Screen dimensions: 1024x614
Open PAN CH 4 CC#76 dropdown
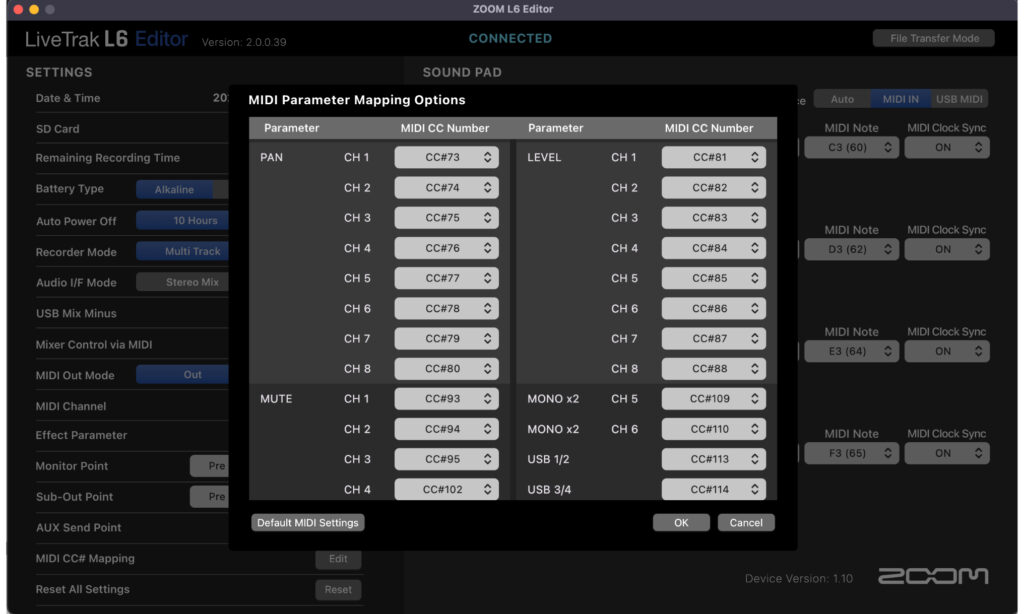pos(446,248)
